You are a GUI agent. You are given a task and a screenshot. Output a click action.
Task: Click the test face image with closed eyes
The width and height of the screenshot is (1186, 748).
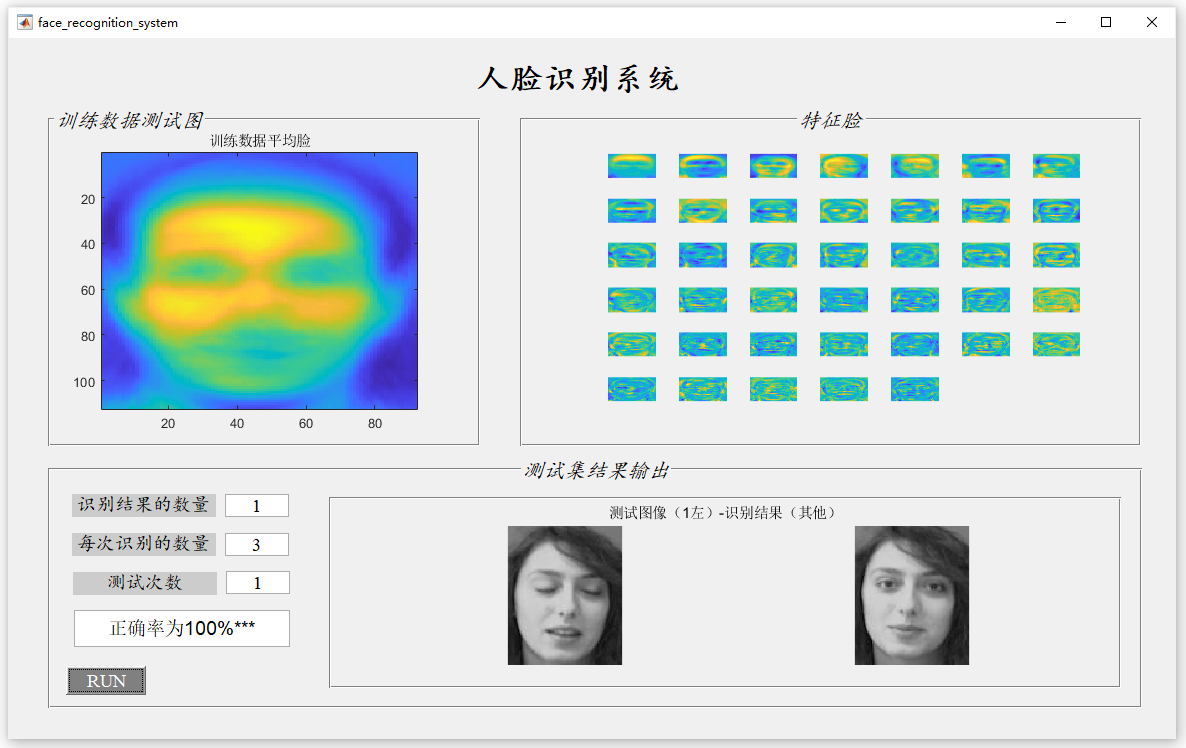[565, 595]
